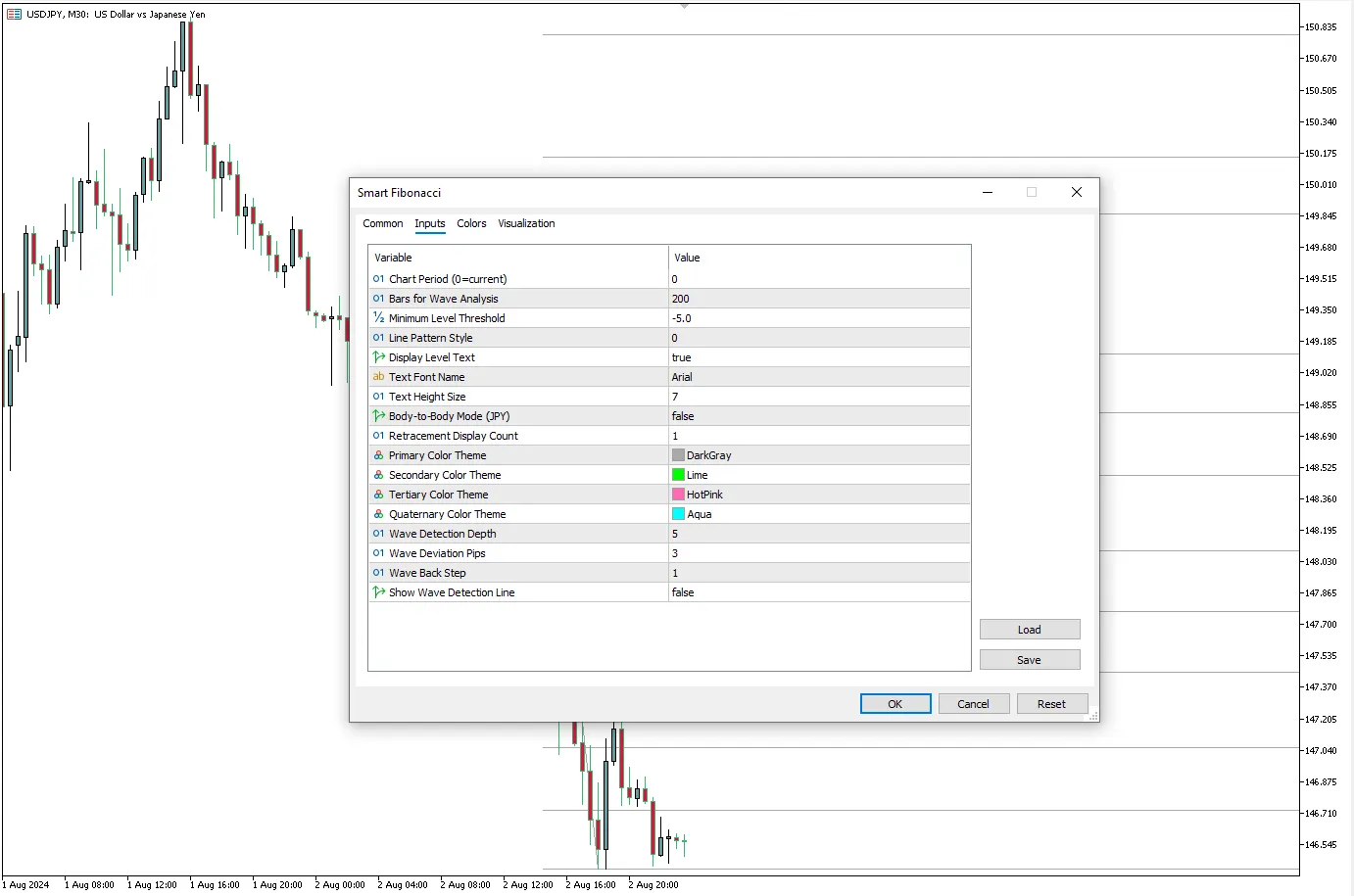Image resolution: width=1354 pixels, height=896 pixels.
Task: Click the flag icon beside Display Level Text
Action: (x=378, y=356)
